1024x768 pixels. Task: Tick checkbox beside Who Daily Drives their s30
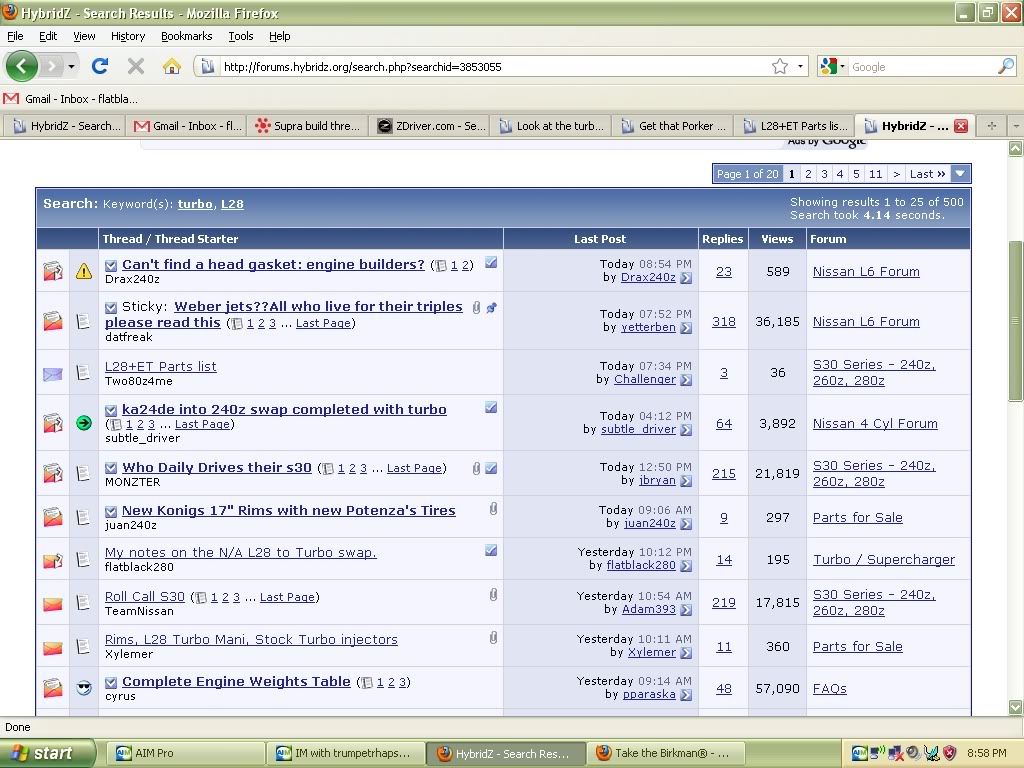click(x=111, y=468)
